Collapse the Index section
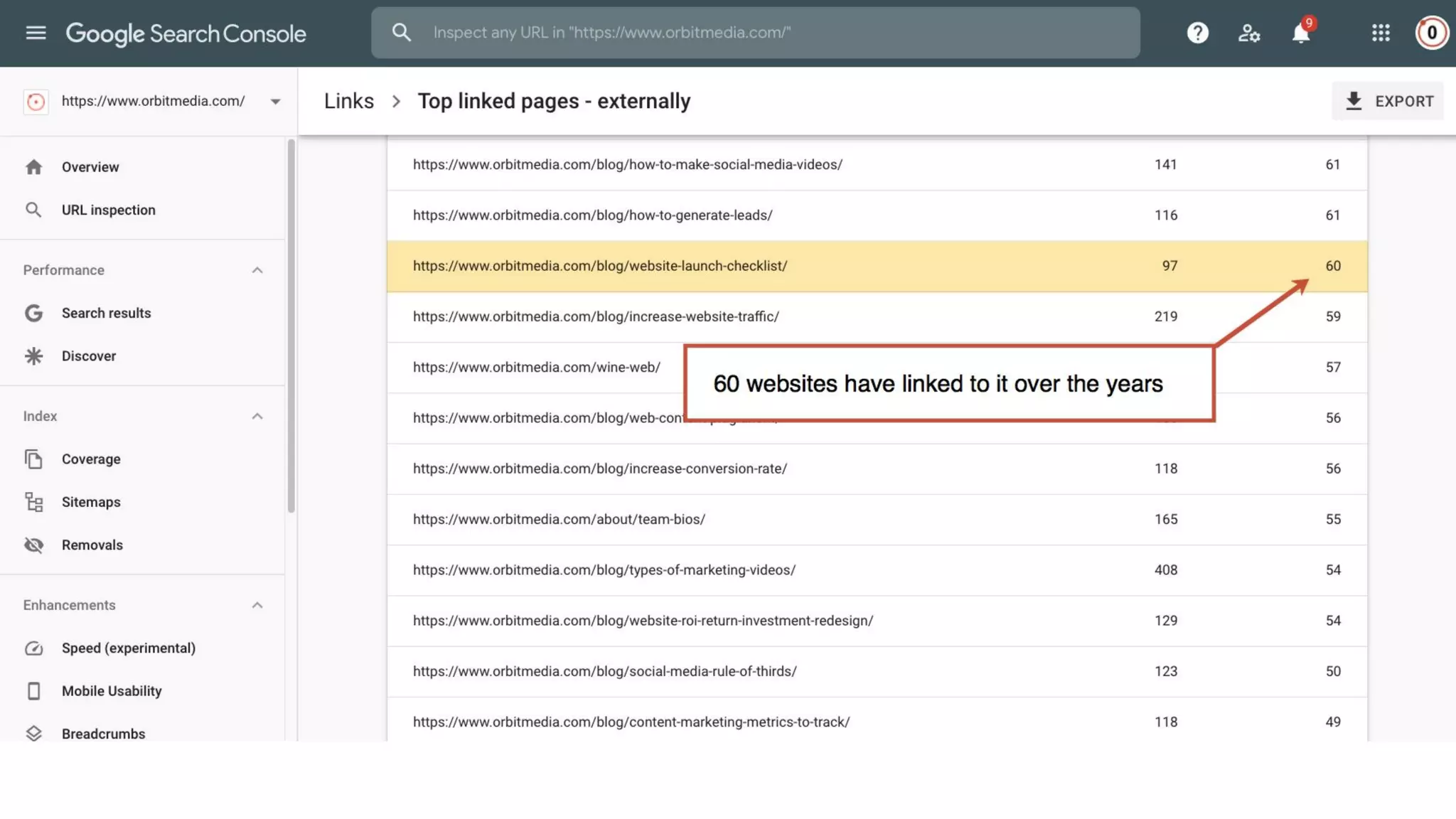Viewport: 1456px width, 819px height. click(257, 417)
